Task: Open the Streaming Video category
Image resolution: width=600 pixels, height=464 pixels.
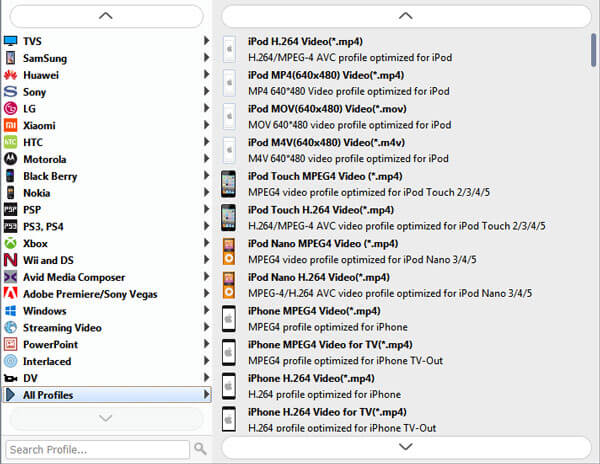Action: 107,327
